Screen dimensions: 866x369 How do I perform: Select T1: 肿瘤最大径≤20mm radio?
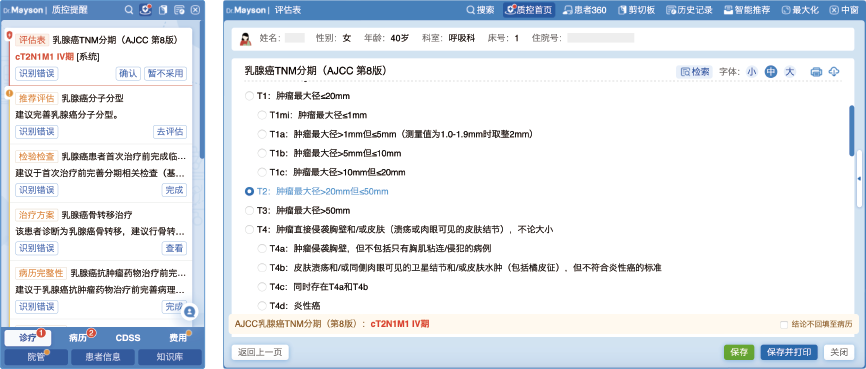[249, 96]
